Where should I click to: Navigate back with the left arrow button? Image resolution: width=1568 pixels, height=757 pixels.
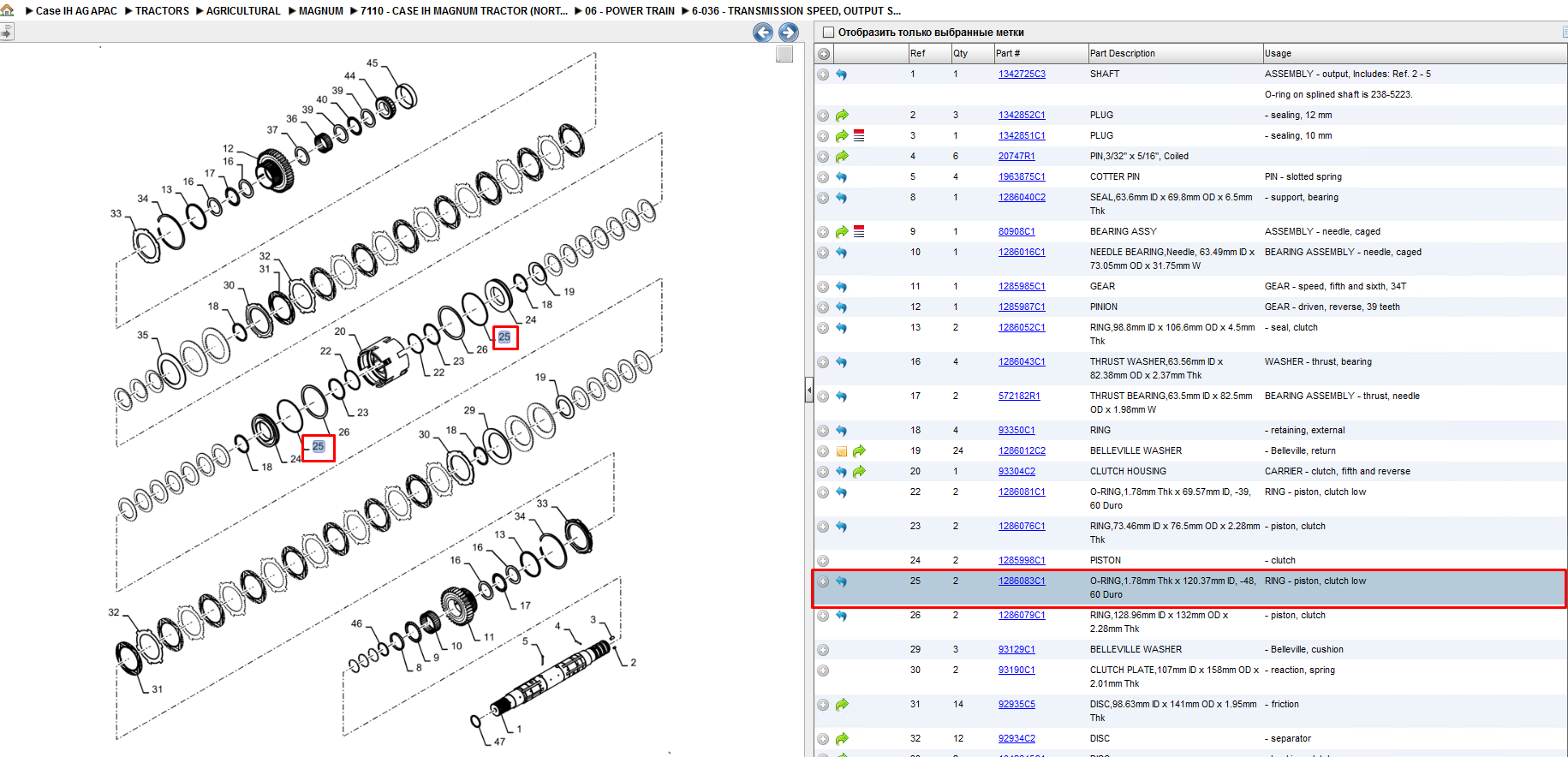762,33
